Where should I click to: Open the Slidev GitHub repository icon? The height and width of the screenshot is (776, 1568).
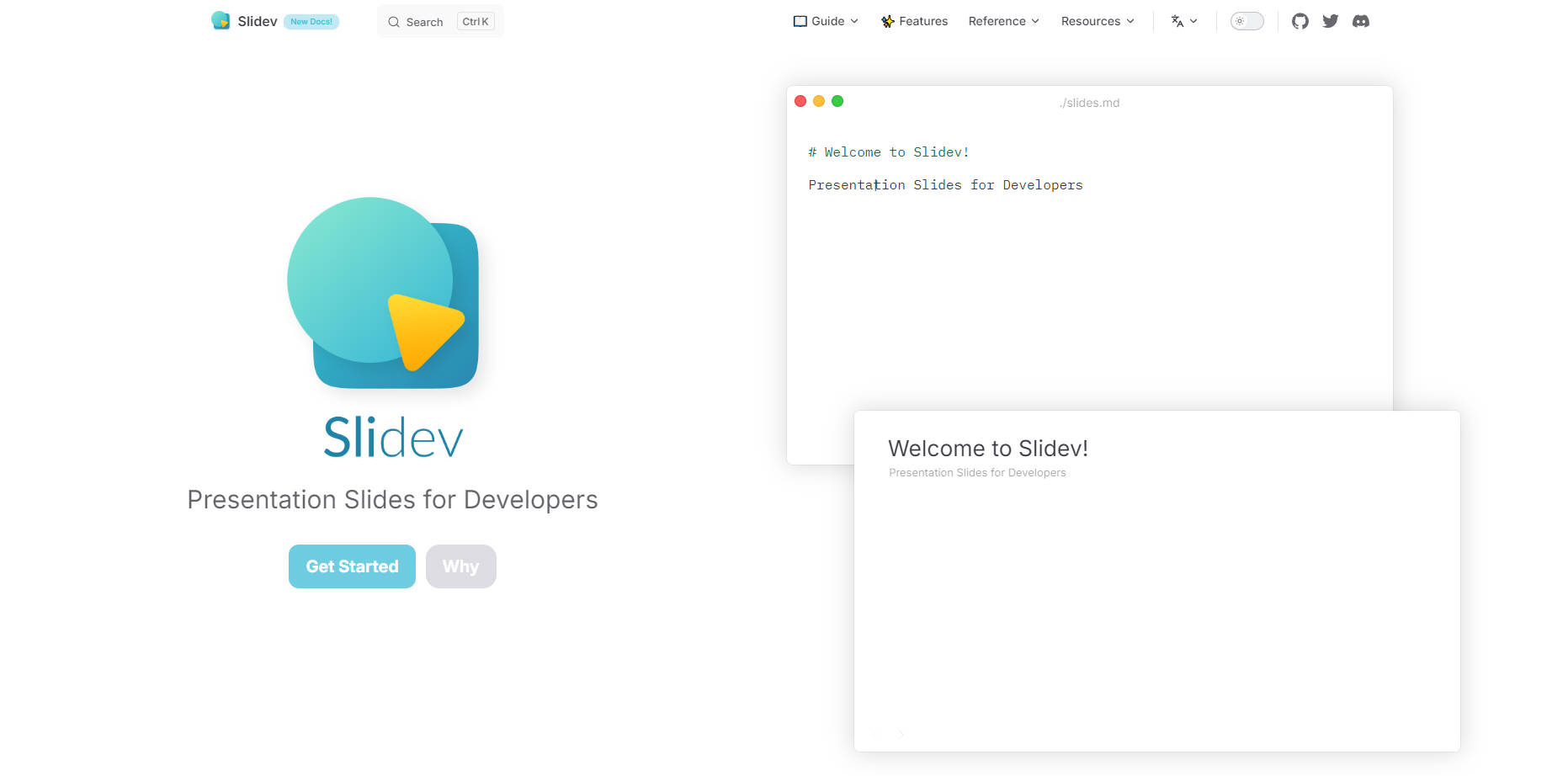(x=1300, y=21)
